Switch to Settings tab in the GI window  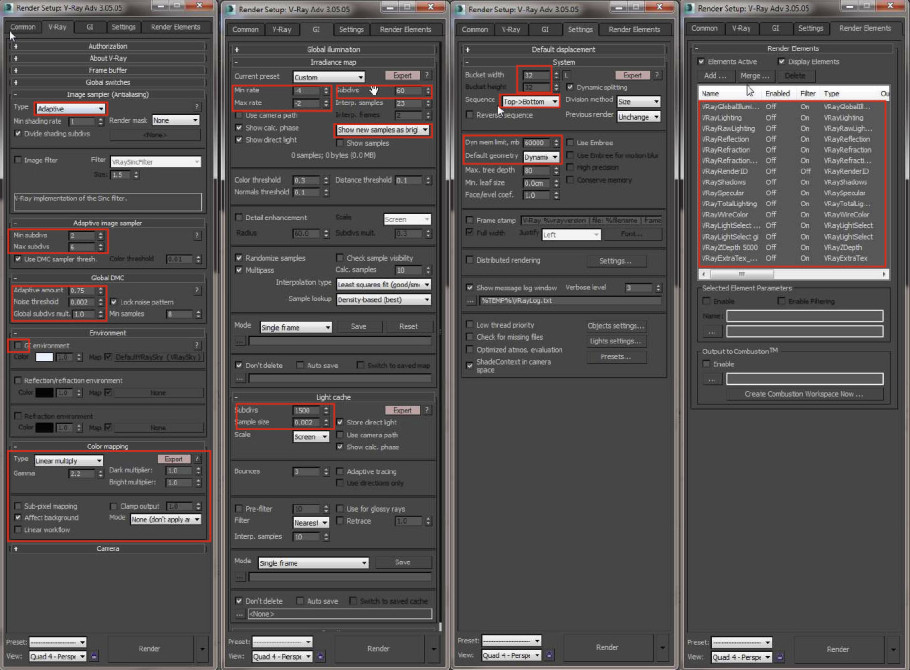[x=351, y=29]
